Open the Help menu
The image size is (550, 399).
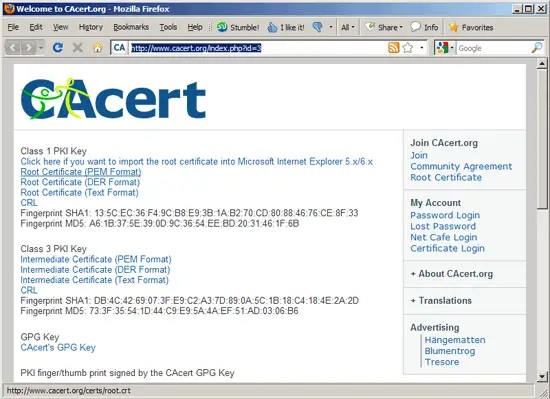click(x=195, y=27)
